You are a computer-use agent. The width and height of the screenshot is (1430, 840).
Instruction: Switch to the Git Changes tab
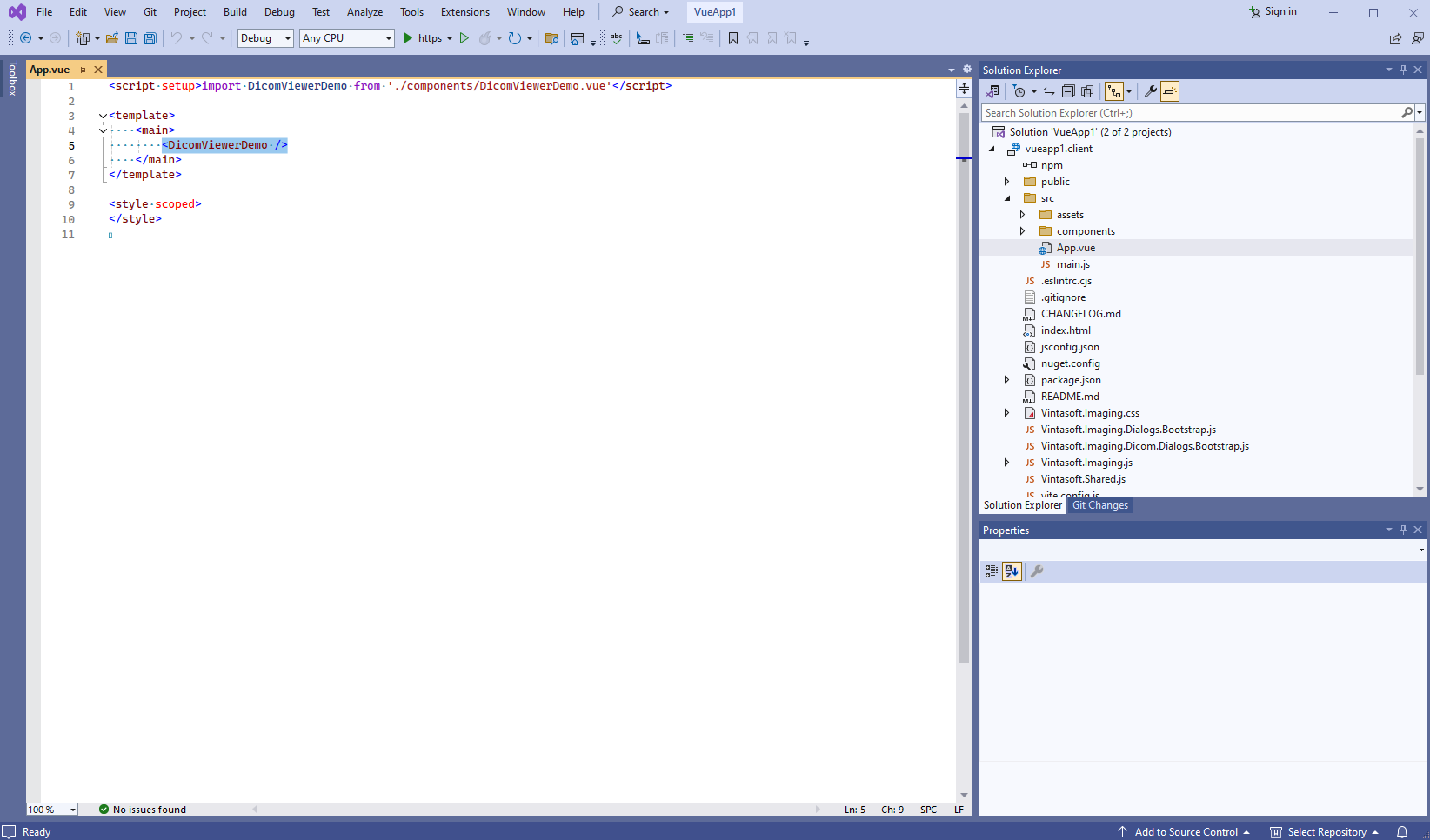click(x=1099, y=505)
